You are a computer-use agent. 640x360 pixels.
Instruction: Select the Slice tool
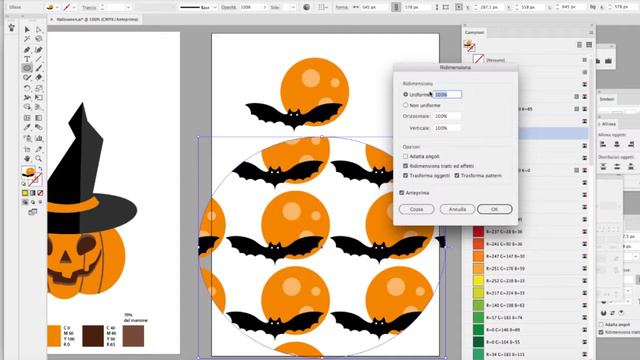[39, 149]
